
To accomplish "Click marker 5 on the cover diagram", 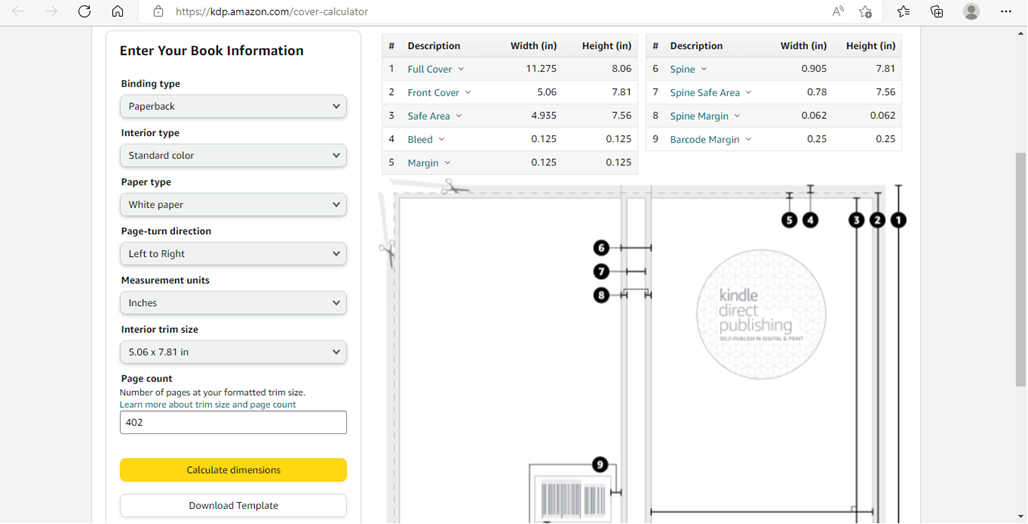I will tap(789, 220).
